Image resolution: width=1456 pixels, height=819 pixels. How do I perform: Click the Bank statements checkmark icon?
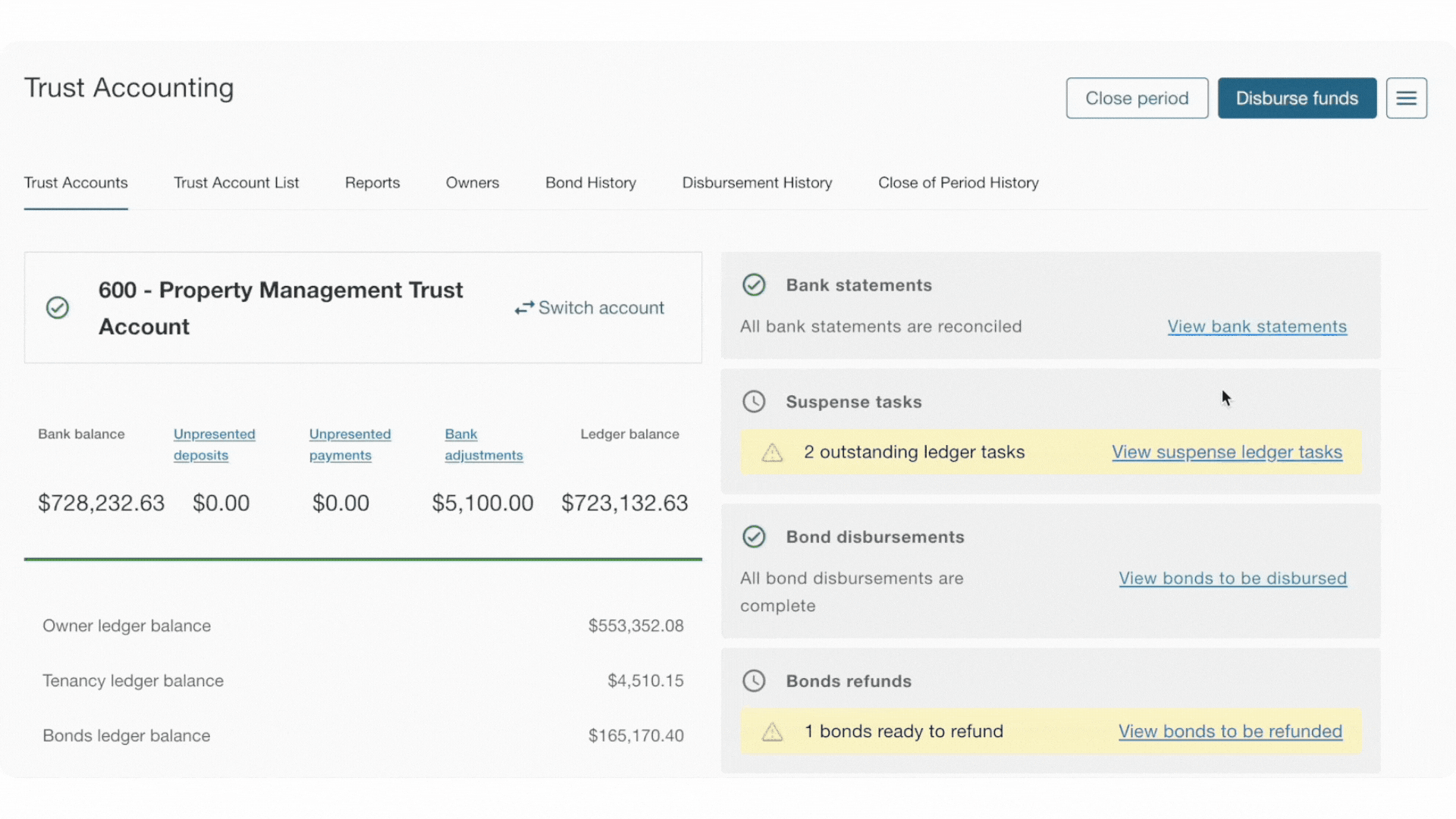[754, 285]
